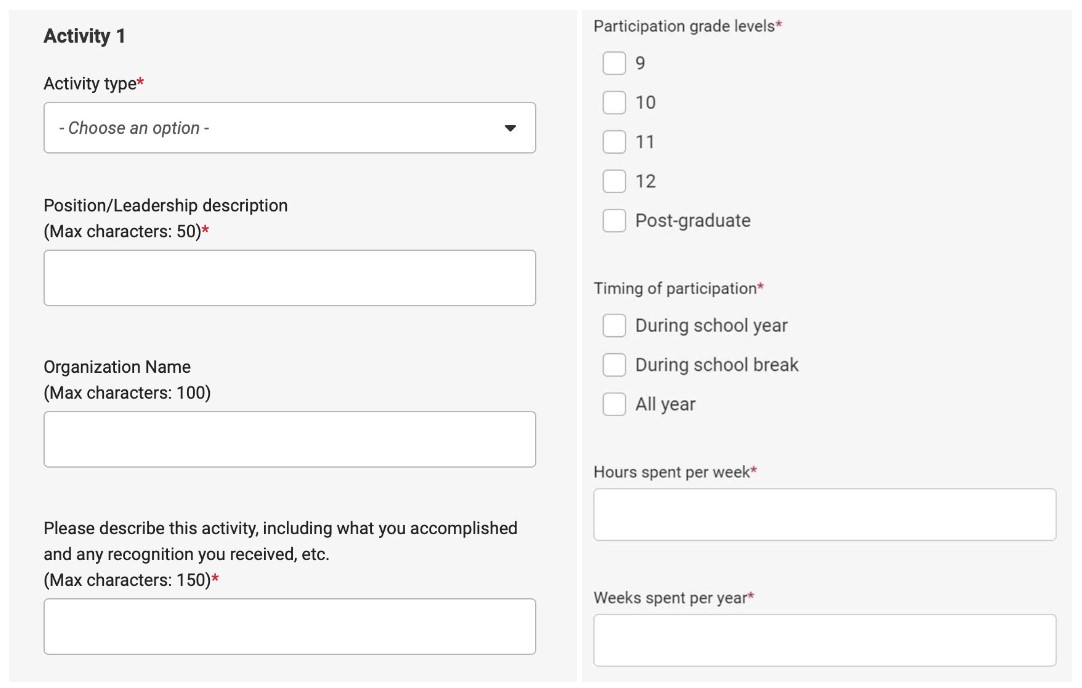This screenshot has height=688, width=1082.
Task: Select During school year checkbox
Action: point(614,325)
